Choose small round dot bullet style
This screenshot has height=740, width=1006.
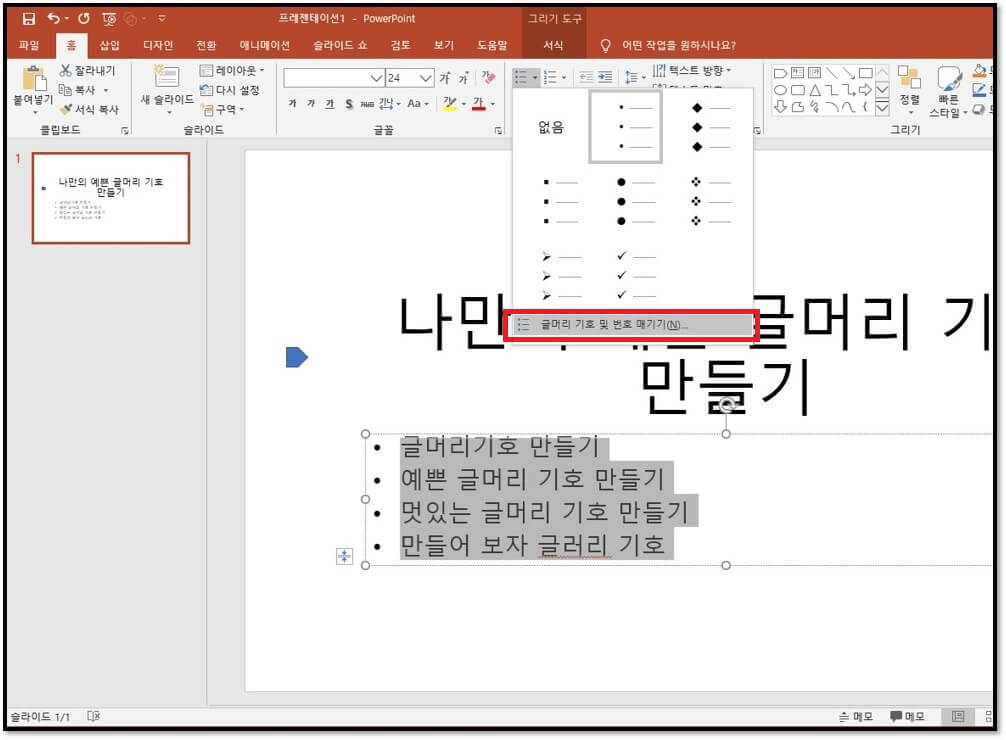point(626,126)
